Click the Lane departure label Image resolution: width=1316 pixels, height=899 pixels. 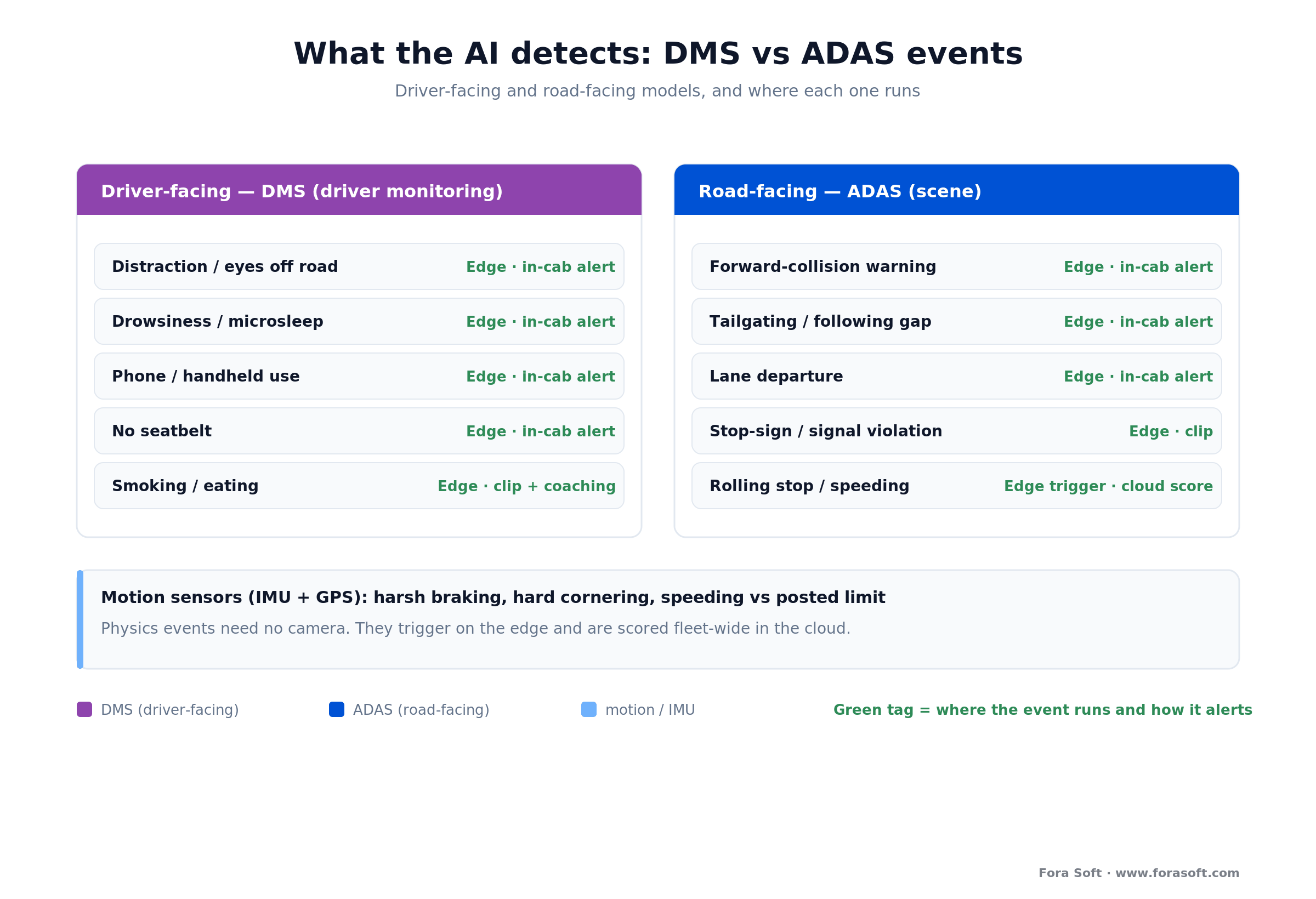(776, 377)
